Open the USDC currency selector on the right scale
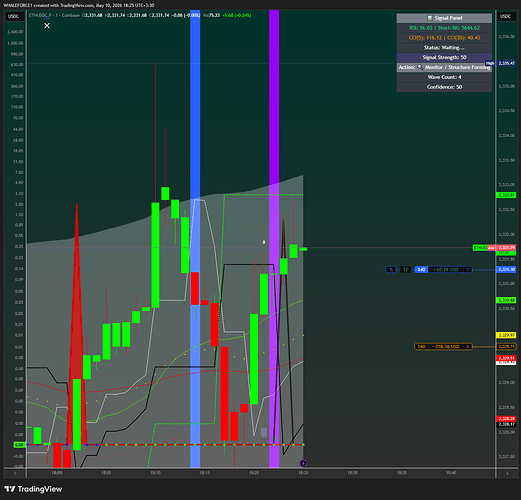 506,16
